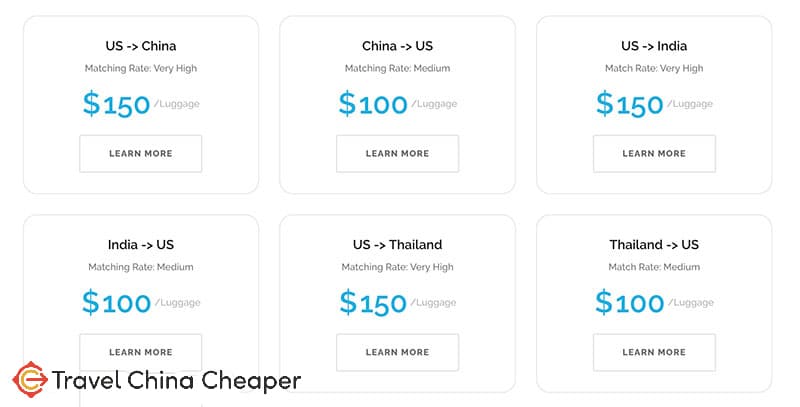Viewport: 800px width, 407px height.
Task: Click the $150 price on US -> China
Action: click(x=116, y=104)
